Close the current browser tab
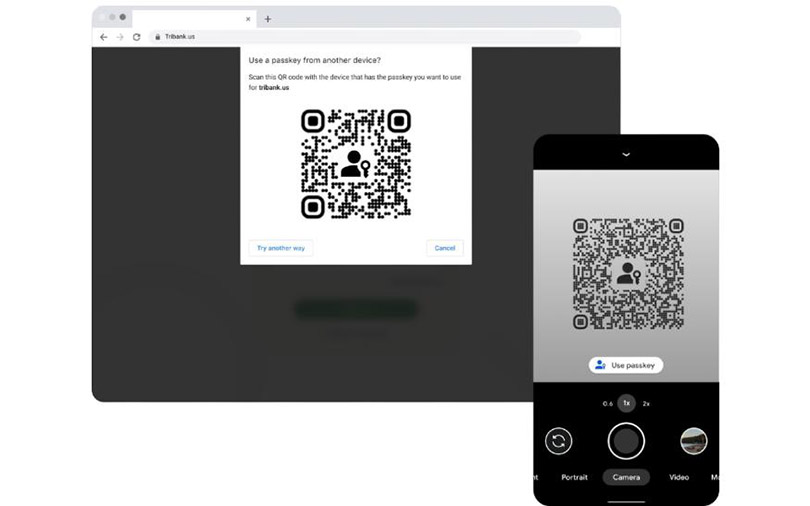810x506 pixels. tap(248, 19)
